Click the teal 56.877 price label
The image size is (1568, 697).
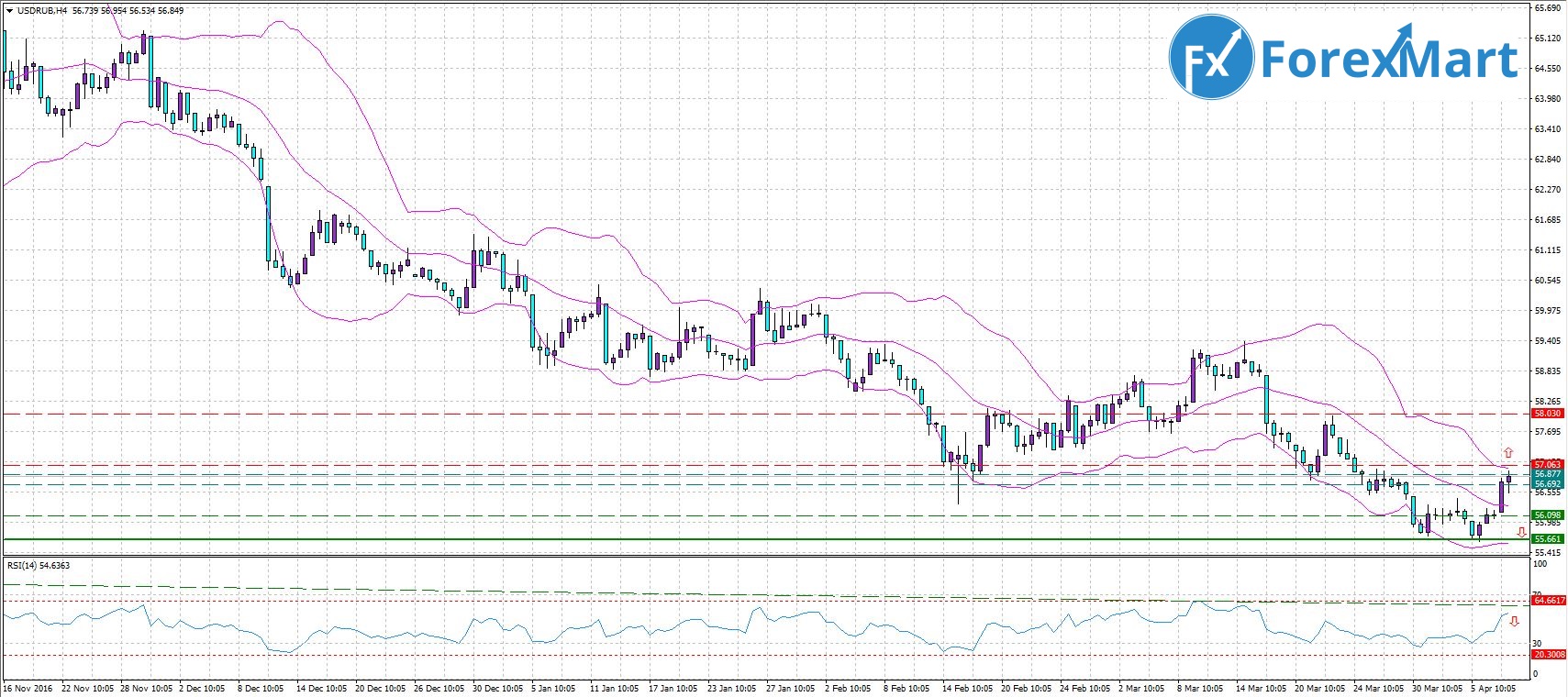pyautogui.click(x=1548, y=474)
